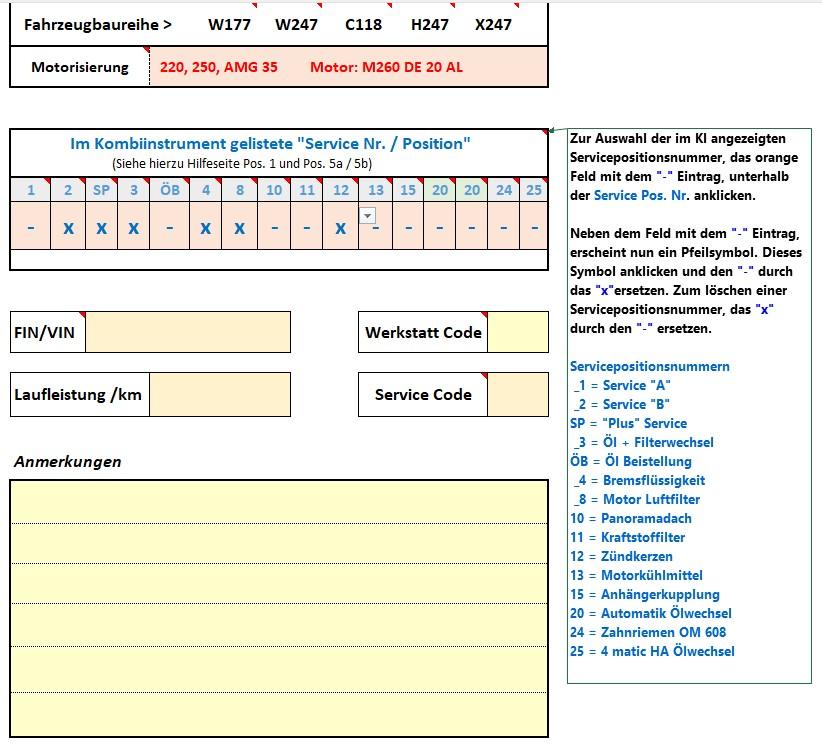
Task: Toggle the service position 1 cell
Action: (31, 226)
